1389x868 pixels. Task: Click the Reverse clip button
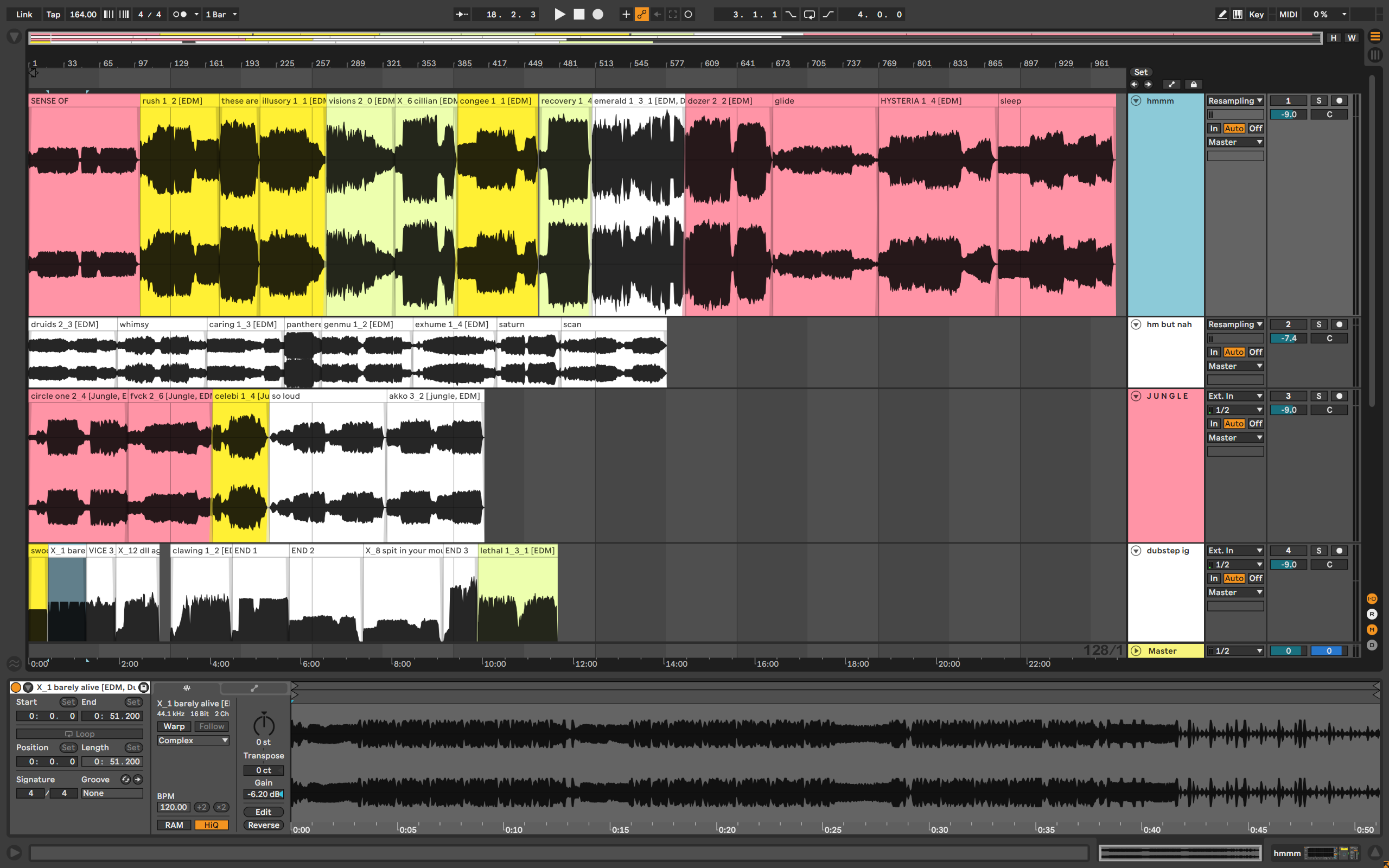pyautogui.click(x=264, y=825)
